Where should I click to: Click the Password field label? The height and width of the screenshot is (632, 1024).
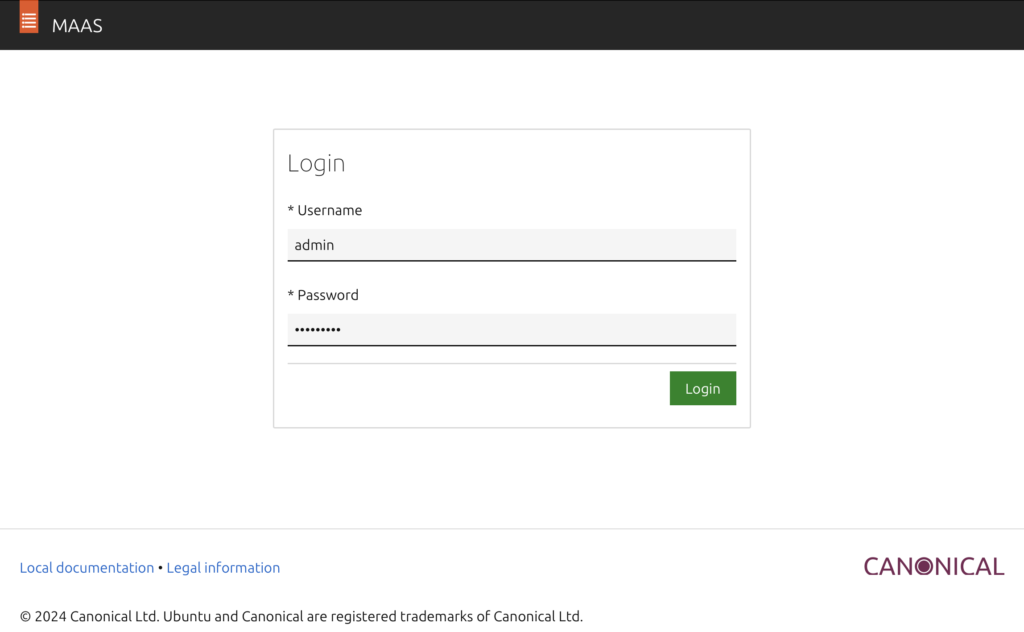323,295
